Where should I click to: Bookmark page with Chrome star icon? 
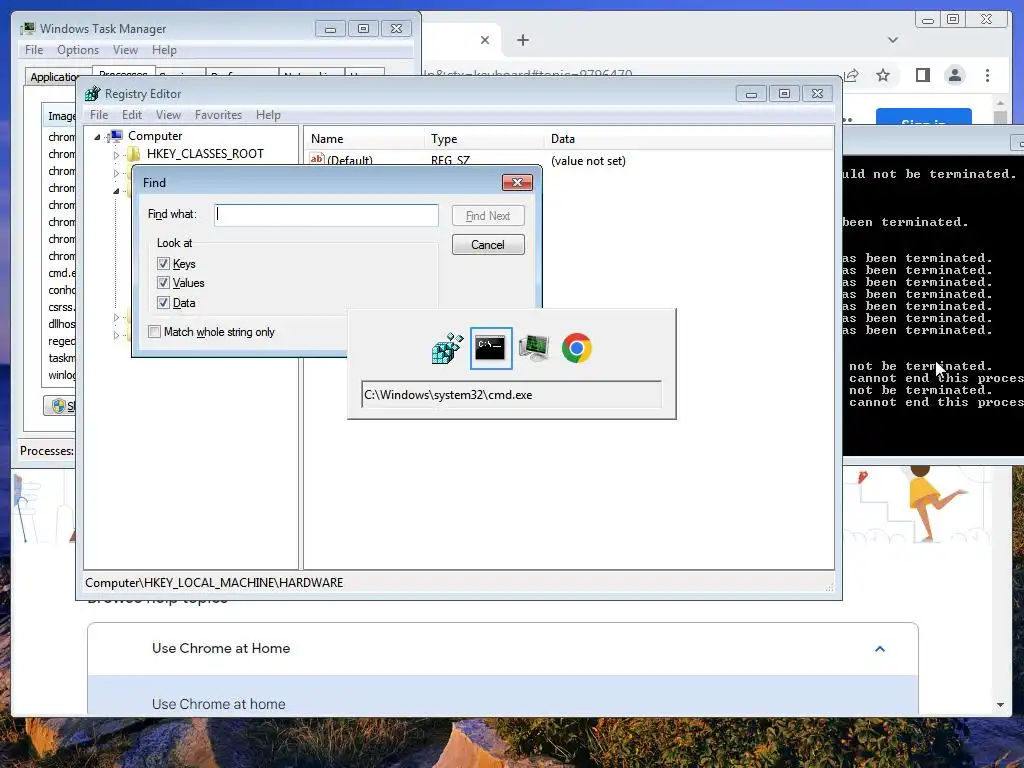pos(883,75)
